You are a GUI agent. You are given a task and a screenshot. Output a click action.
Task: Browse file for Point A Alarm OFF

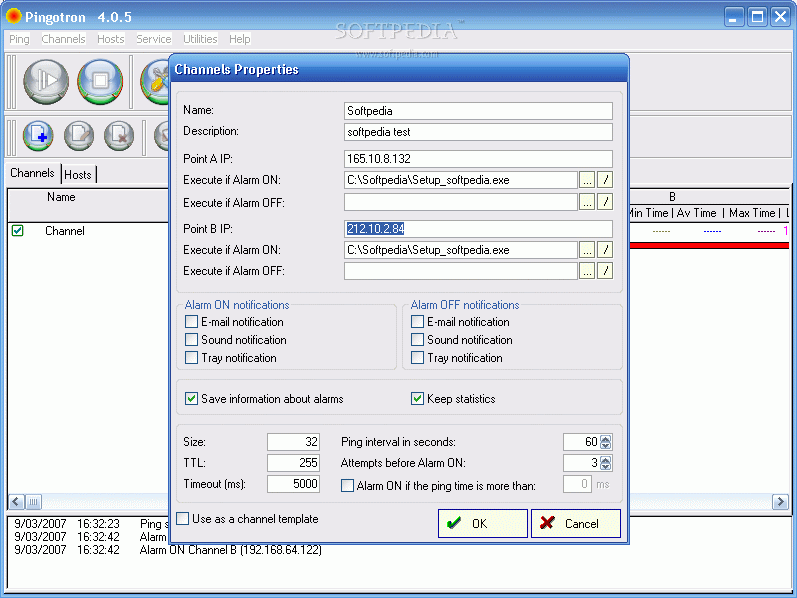tap(587, 202)
